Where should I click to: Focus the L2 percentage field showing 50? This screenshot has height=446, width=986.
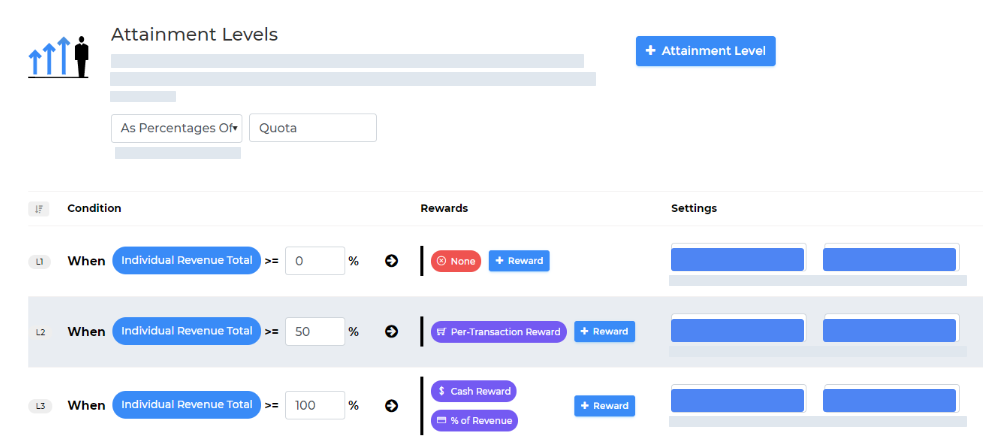tap(314, 332)
